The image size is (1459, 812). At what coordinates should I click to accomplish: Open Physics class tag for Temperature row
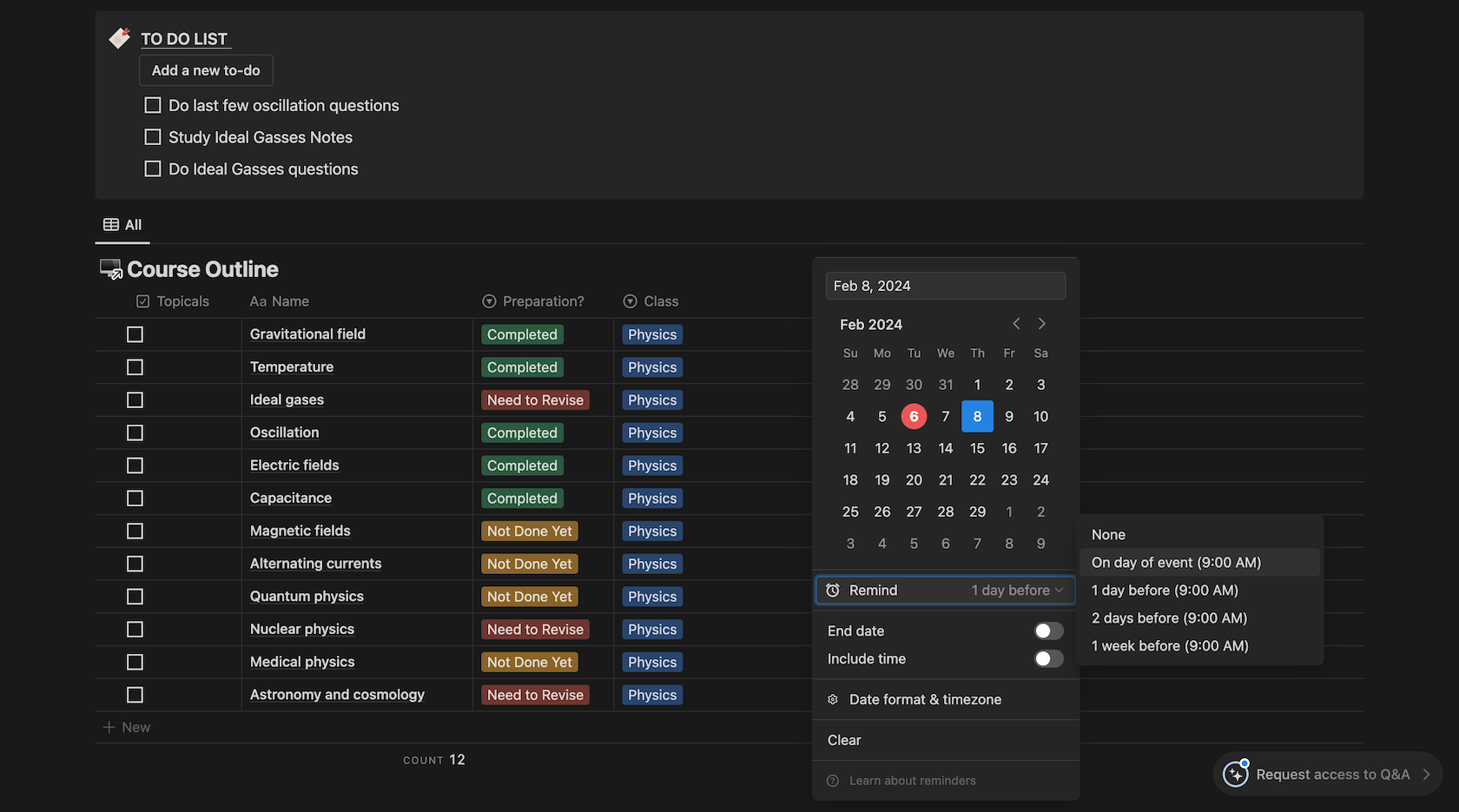click(x=652, y=367)
